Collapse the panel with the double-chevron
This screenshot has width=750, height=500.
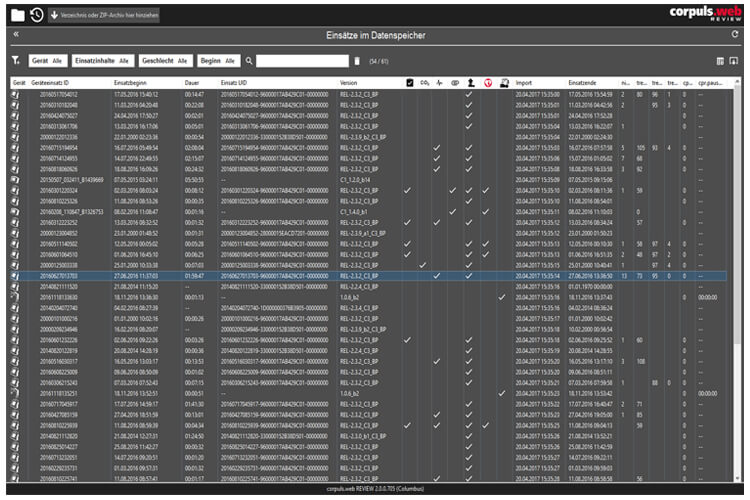[x=16, y=34]
